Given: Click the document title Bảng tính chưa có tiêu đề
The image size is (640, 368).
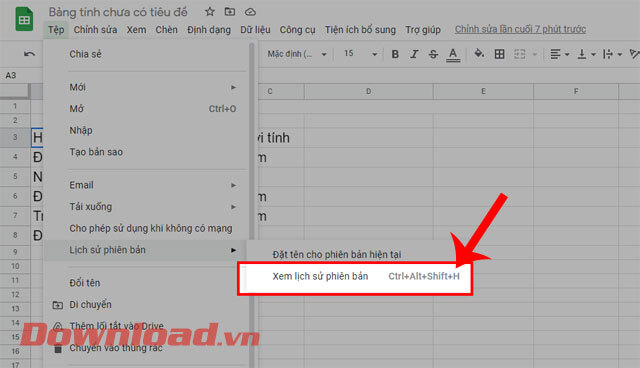Looking at the screenshot, I should [x=118, y=12].
